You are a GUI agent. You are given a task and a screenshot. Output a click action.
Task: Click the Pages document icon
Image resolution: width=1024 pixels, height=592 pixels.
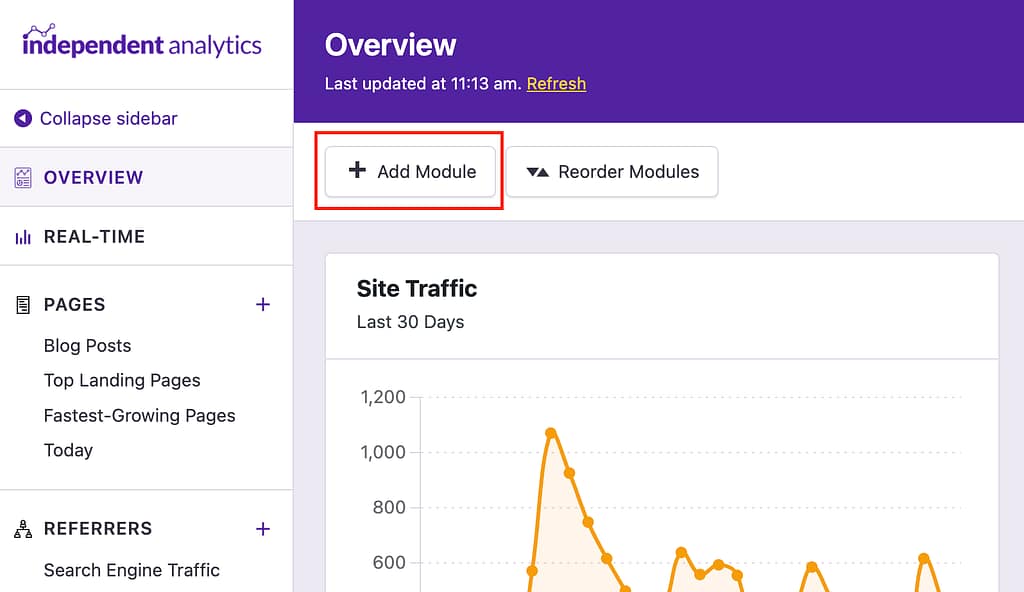(22, 304)
